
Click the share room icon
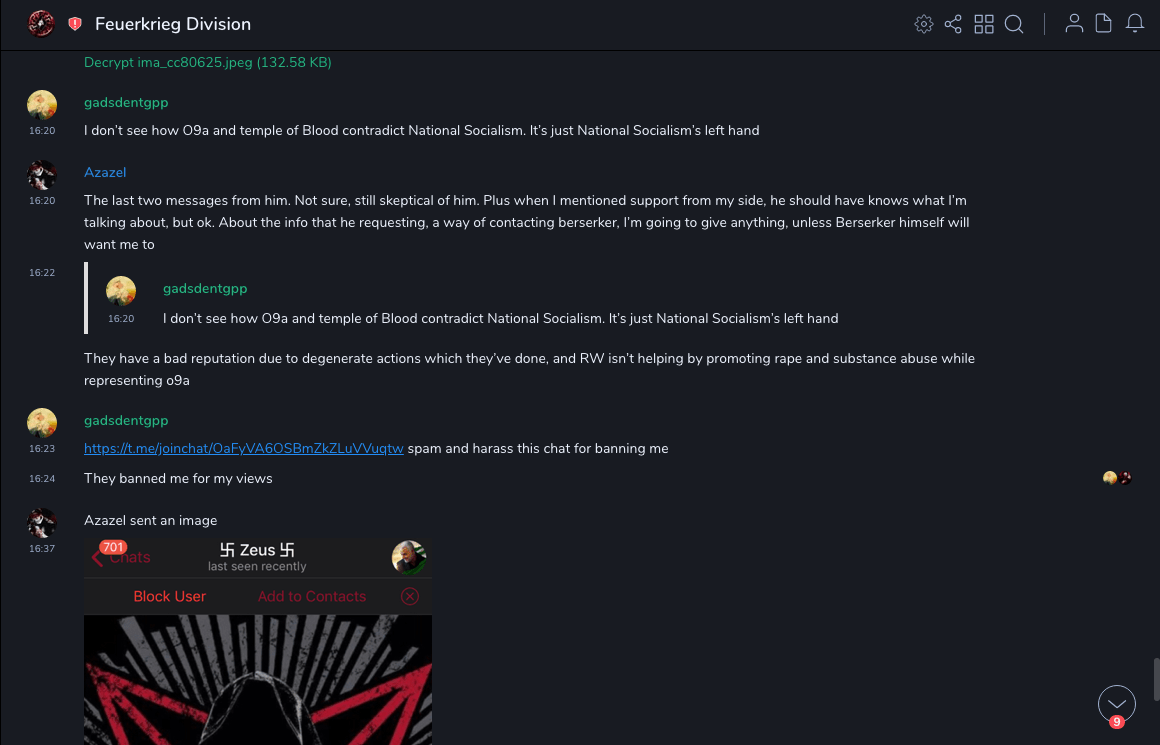tap(953, 24)
